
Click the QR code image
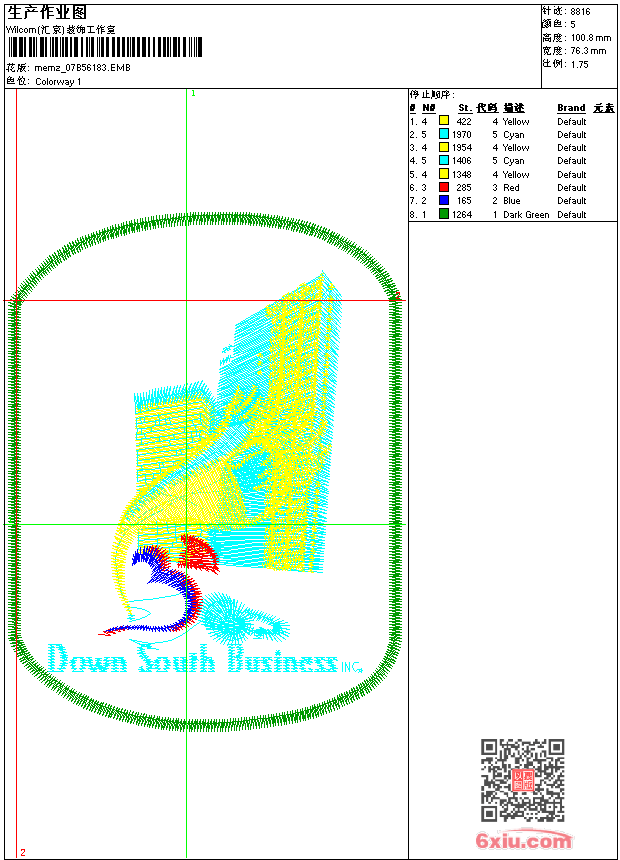[523, 779]
